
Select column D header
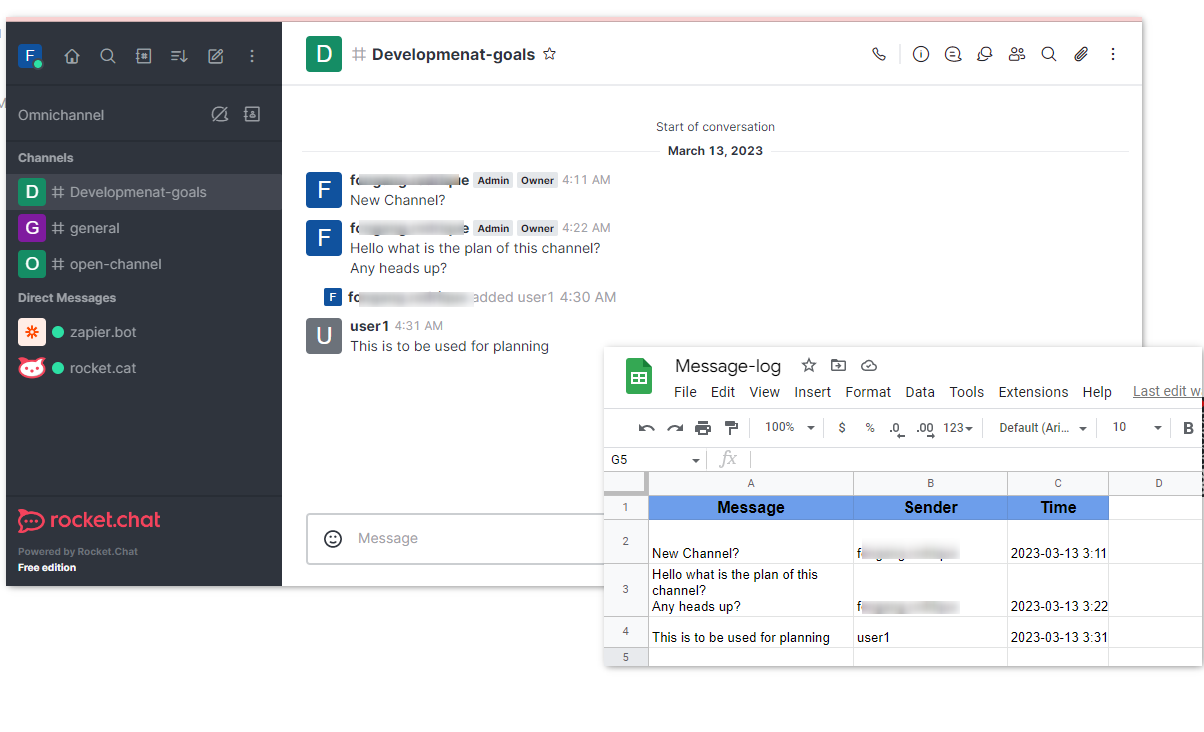click(1159, 484)
